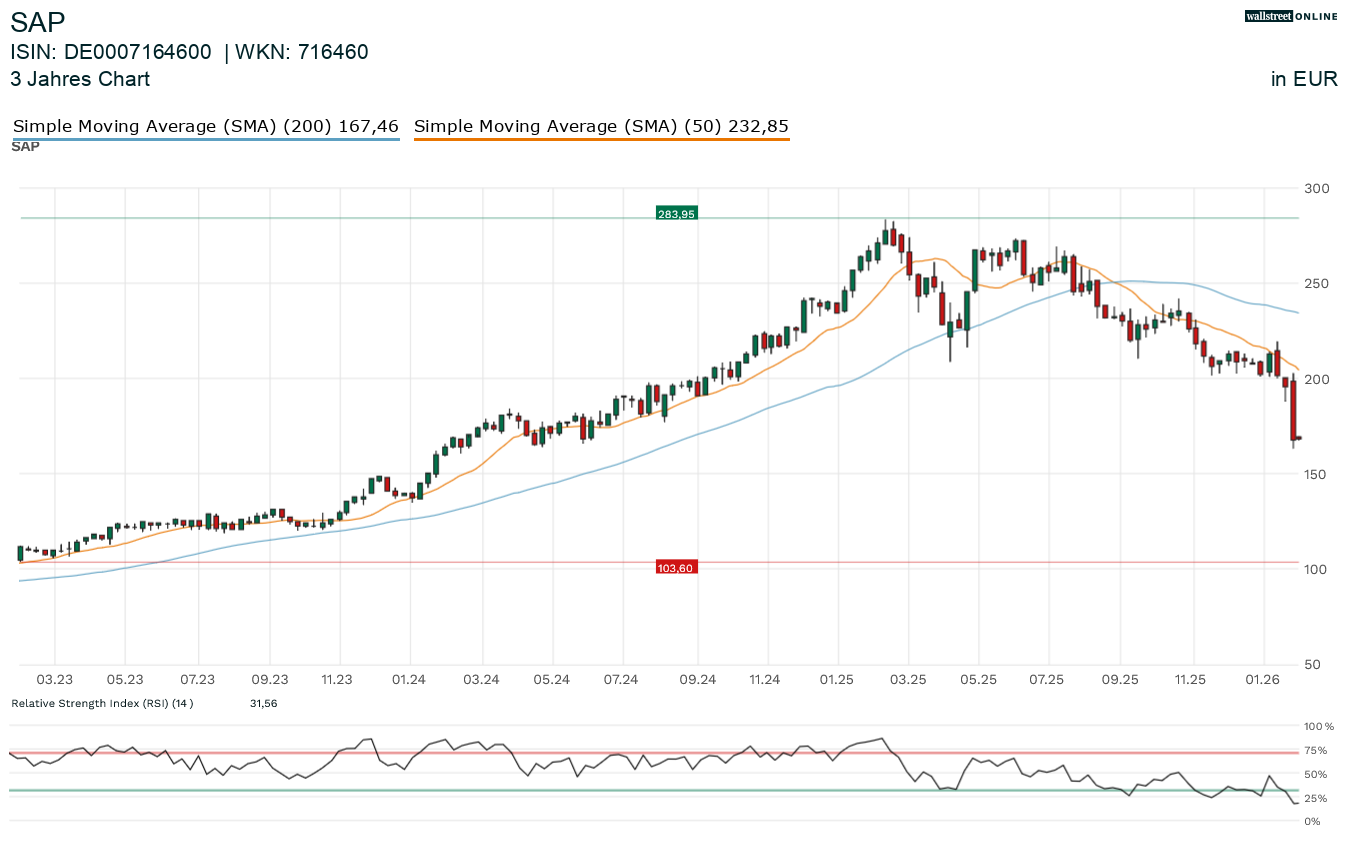Click the orange line under SMA (50)
The width and height of the screenshot is (1349, 848).
tap(601, 139)
